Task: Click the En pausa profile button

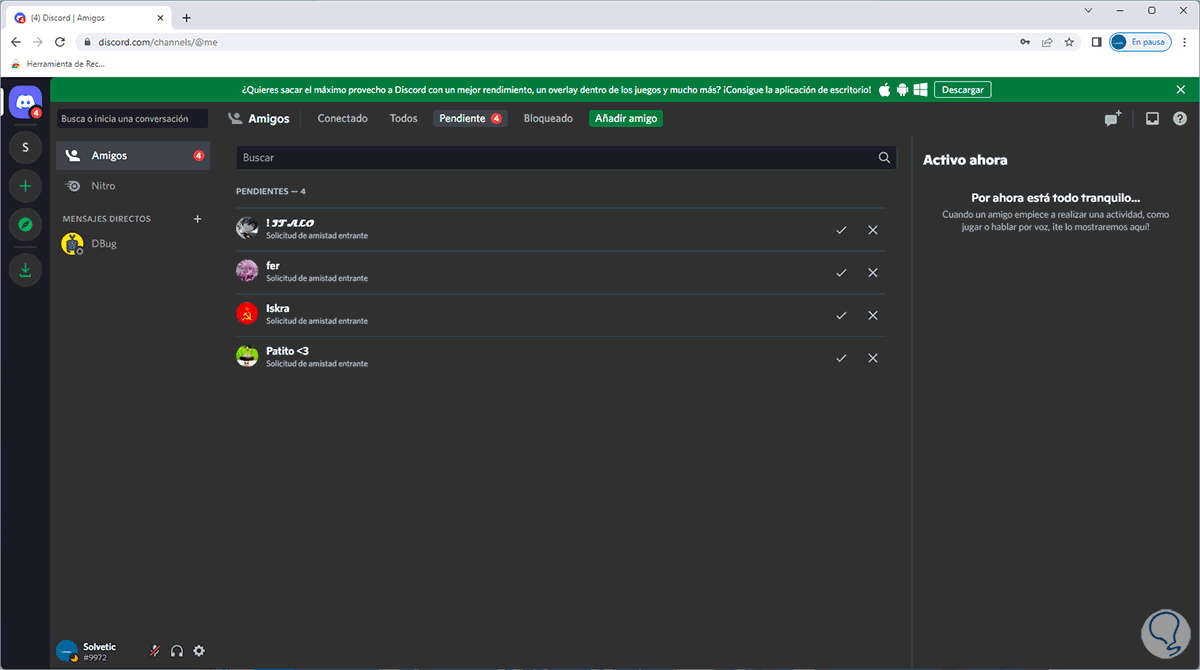Action: [1140, 42]
